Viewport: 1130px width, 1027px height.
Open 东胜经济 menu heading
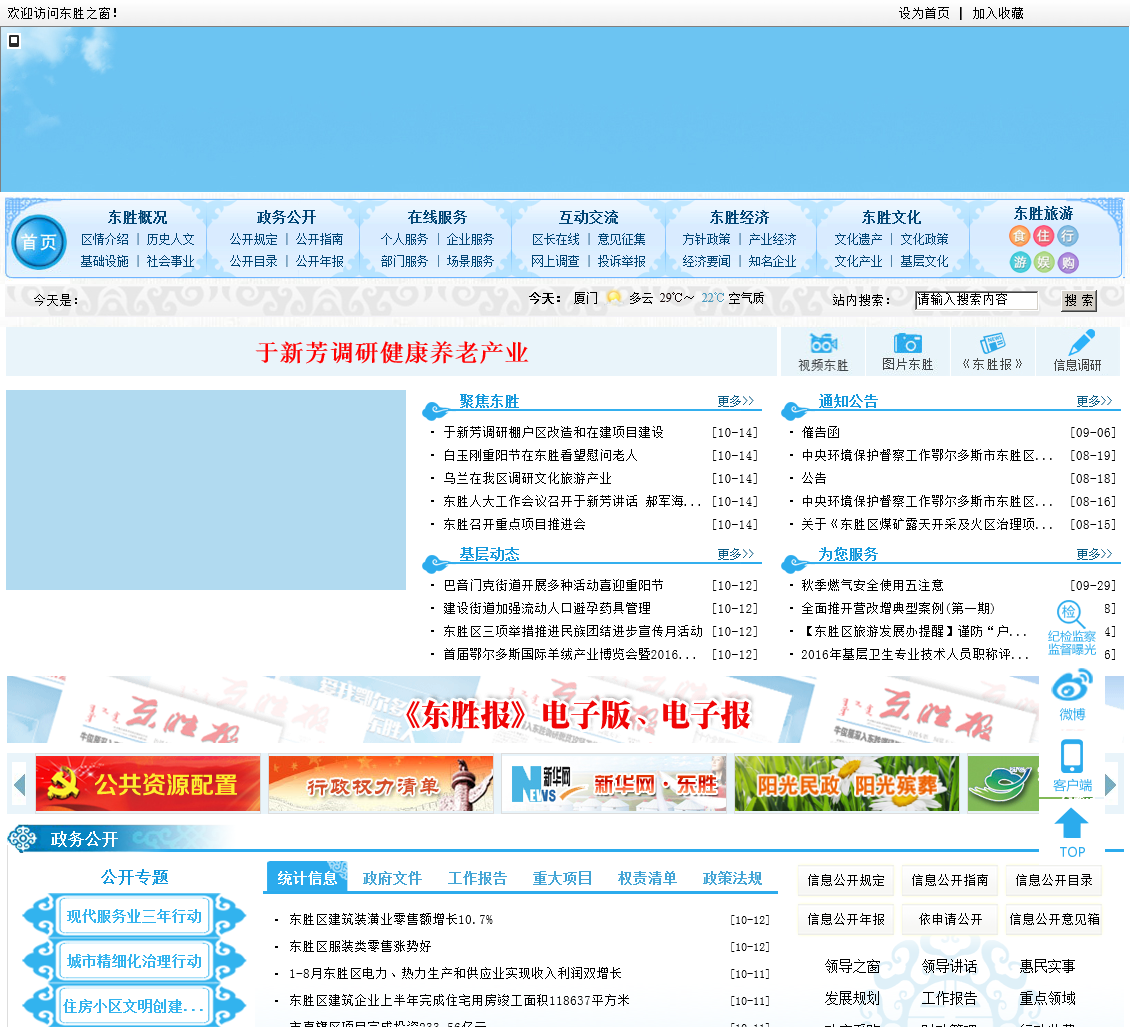pyautogui.click(x=739, y=217)
